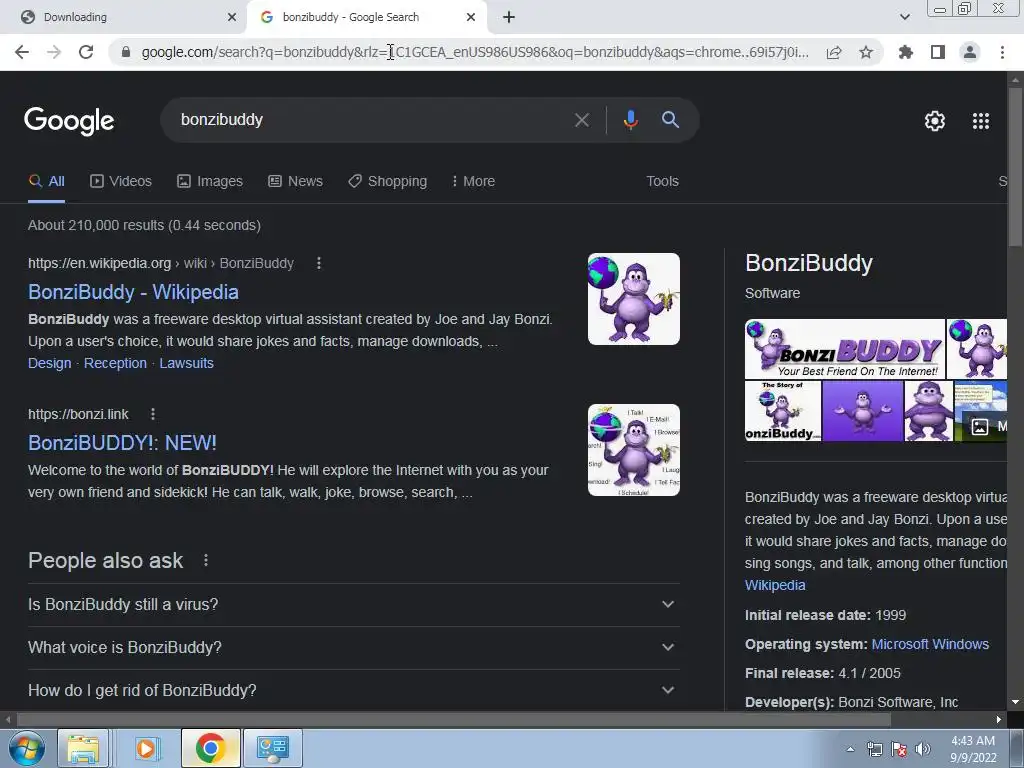Open the More search filters dropdown
Image resolution: width=1024 pixels, height=768 pixels.
coord(473,182)
